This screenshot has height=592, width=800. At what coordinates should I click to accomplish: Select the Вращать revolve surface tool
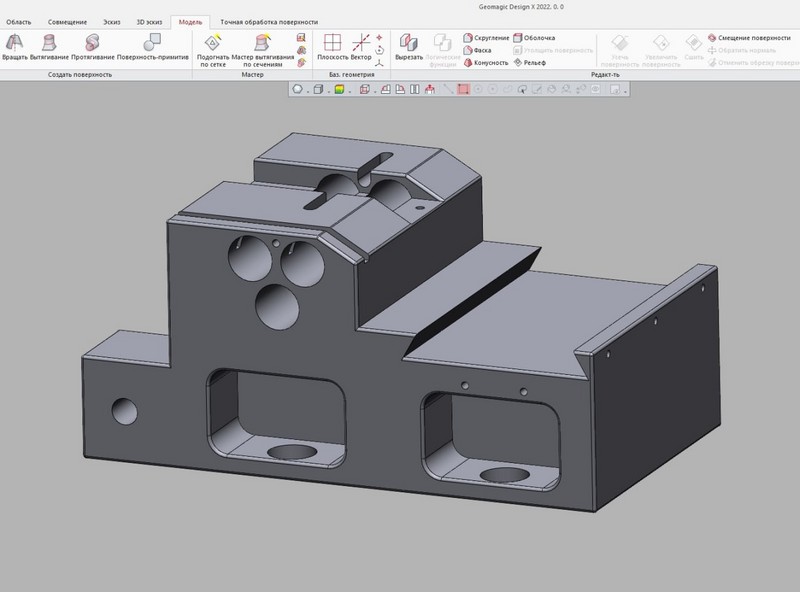click(15, 47)
